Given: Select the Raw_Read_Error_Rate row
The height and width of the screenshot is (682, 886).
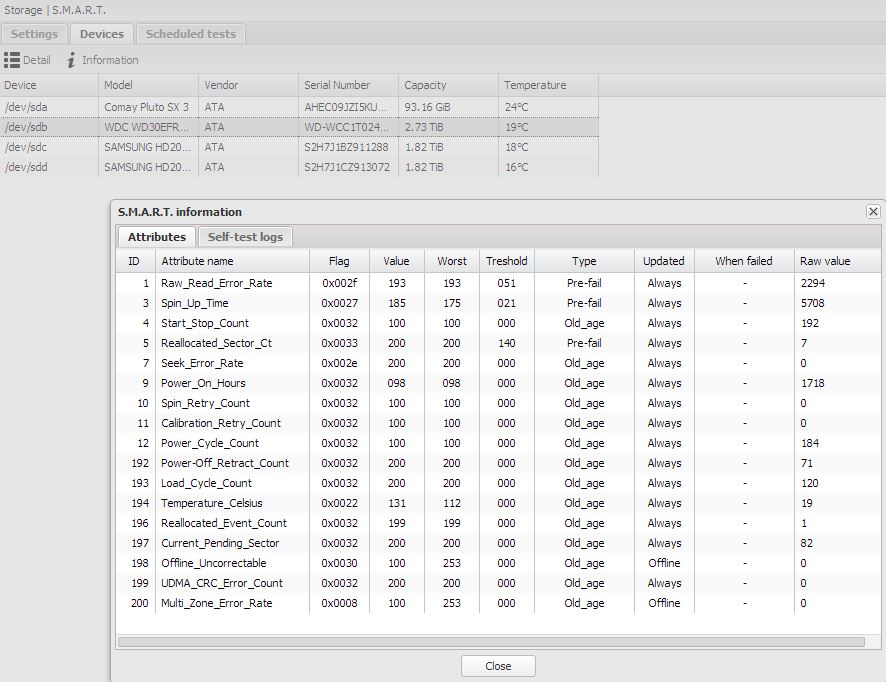Looking at the screenshot, I should (x=498, y=283).
